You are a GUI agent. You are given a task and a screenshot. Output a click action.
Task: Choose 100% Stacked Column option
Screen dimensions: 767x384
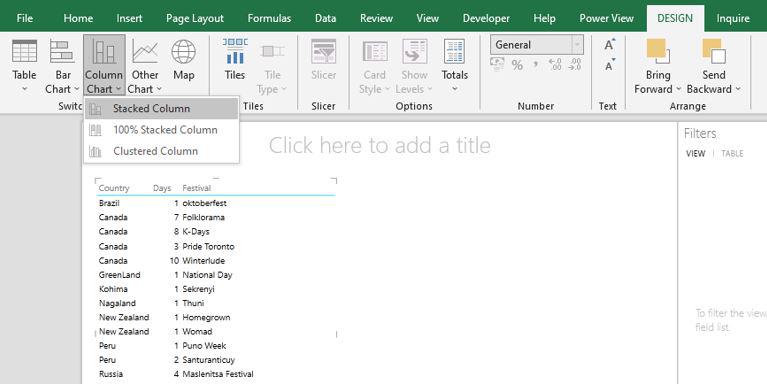click(161, 130)
